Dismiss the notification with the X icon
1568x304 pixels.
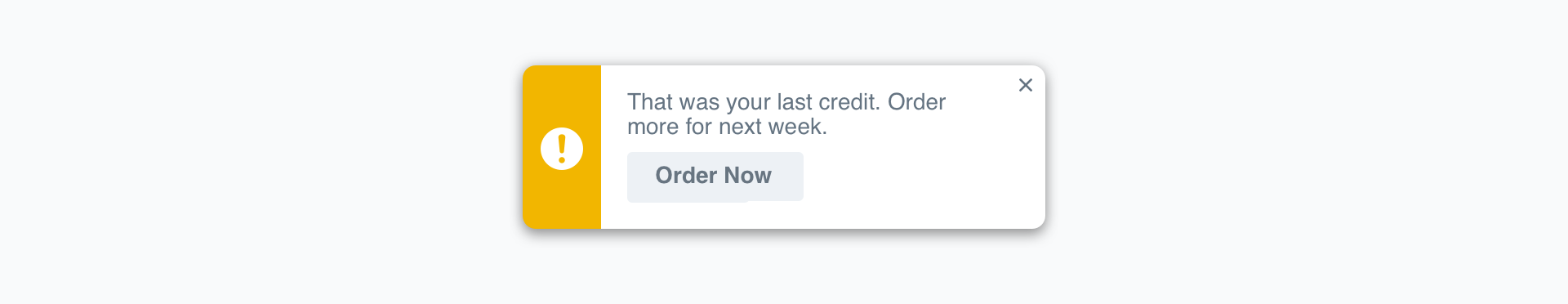pos(1026,85)
